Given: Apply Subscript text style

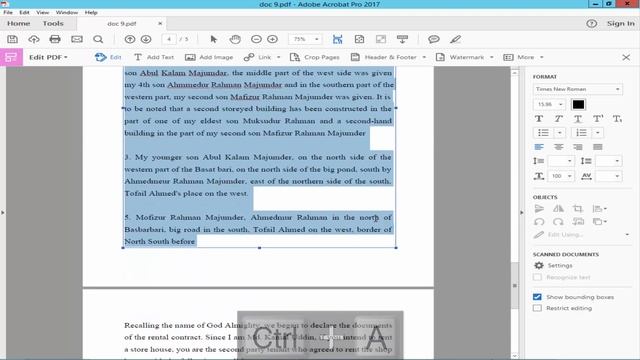Looking at the screenshot, I should coord(617,119).
